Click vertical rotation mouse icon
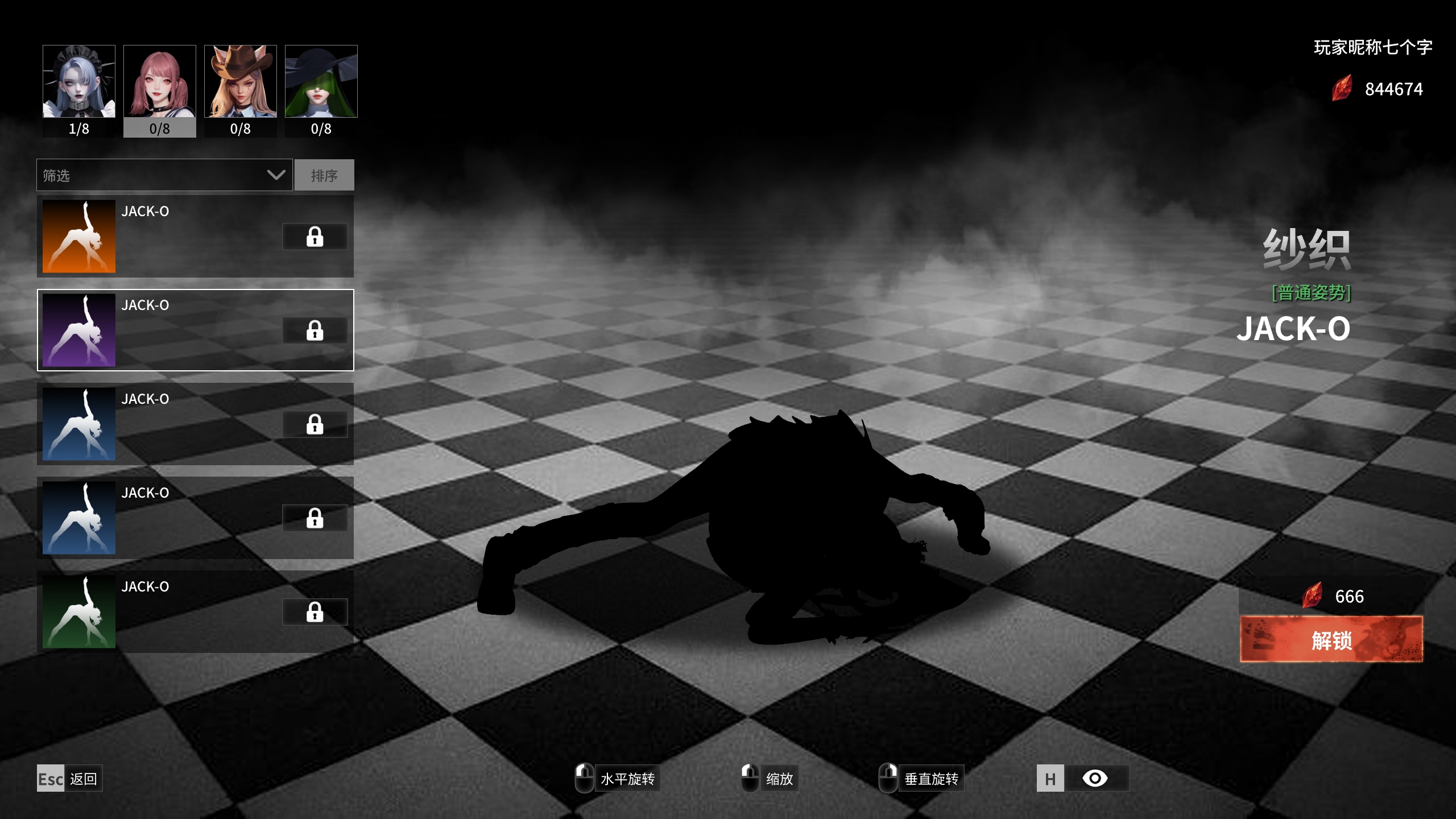Image resolution: width=1456 pixels, height=819 pixels. pos(888,778)
